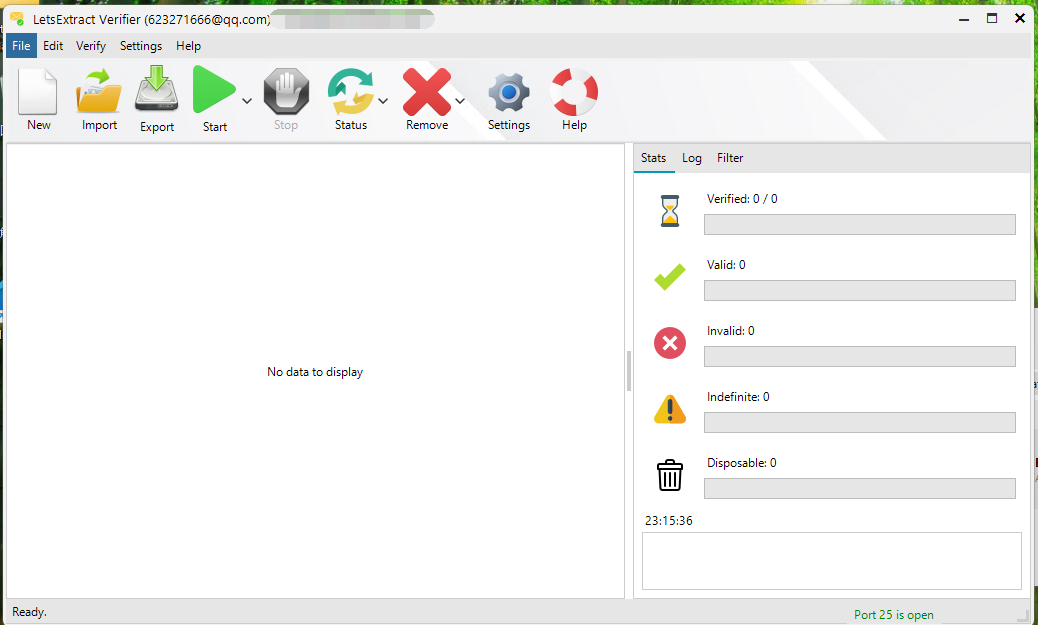
Task: Expand the Remove dropdown arrow
Action: [x=460, y=100]
